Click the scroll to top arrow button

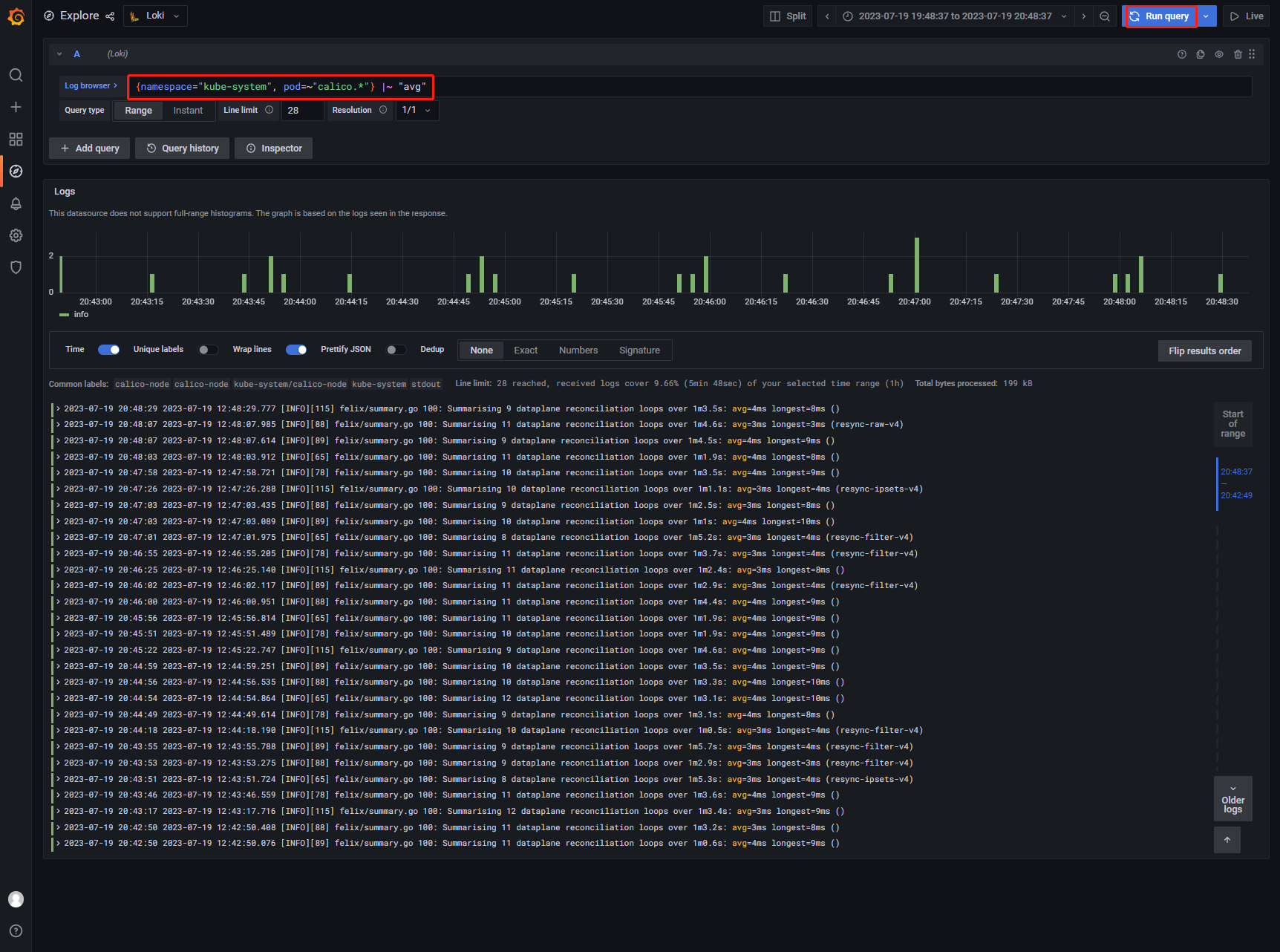click(1227, 840)
